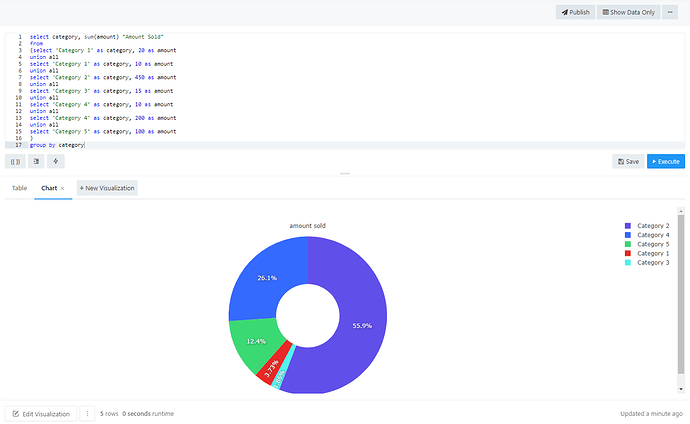Place cursor on first line 'select category, sum(amount)'
690x424 pixels.
pyautogui.click(x=96, y=37)
